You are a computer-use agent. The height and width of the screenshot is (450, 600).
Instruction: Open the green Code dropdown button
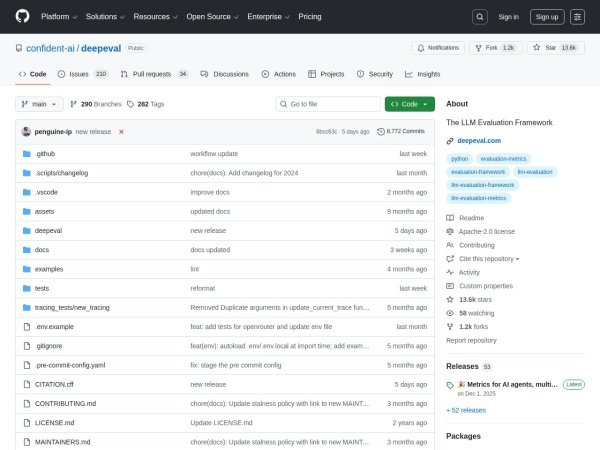click(x=409, y=104)
